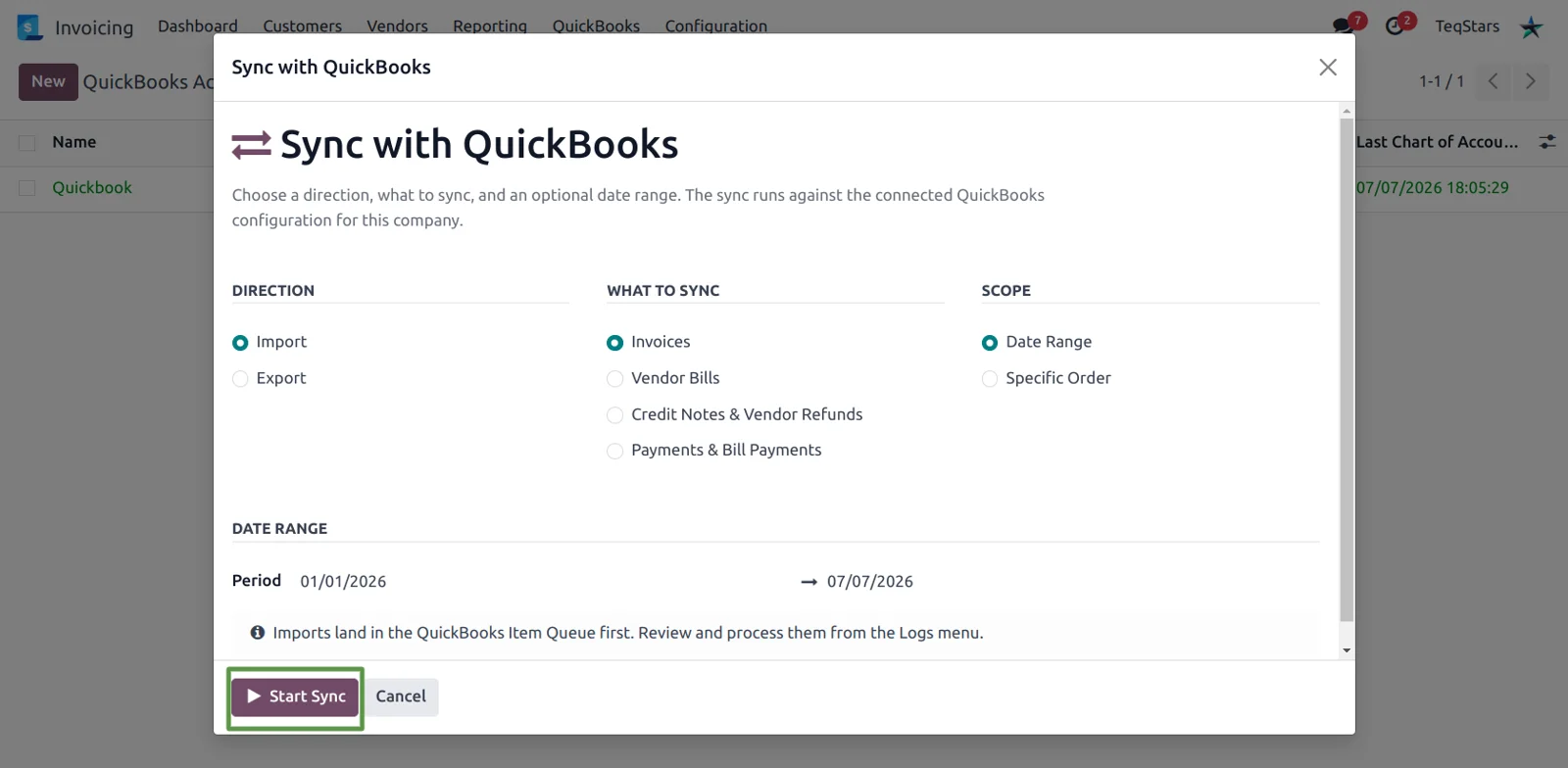Open the Vendors menu
Image resolution: width=1568 pixels, height=768 pixels.
point(397,26)
